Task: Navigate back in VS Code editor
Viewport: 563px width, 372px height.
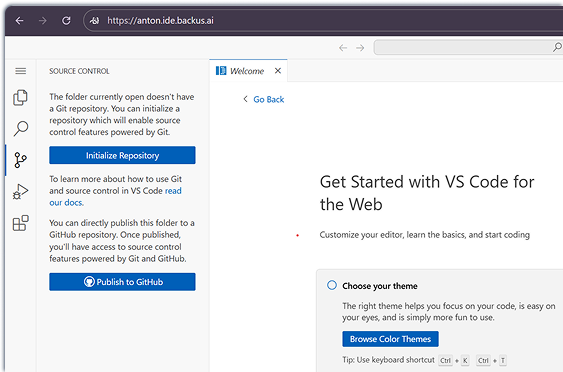Action: pyautogui.click(x=343, y=48)
